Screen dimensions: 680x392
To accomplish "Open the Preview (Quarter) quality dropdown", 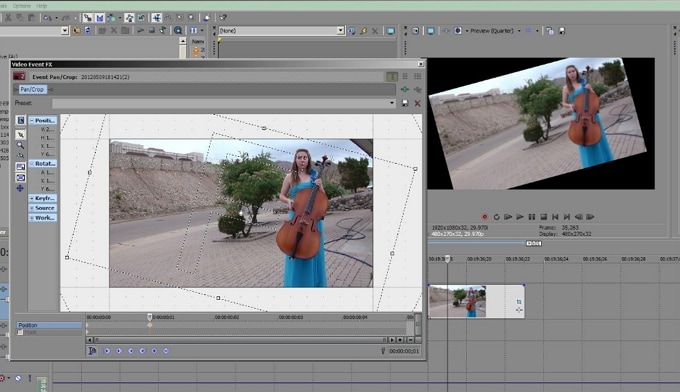I will click(x=495, y=31).
